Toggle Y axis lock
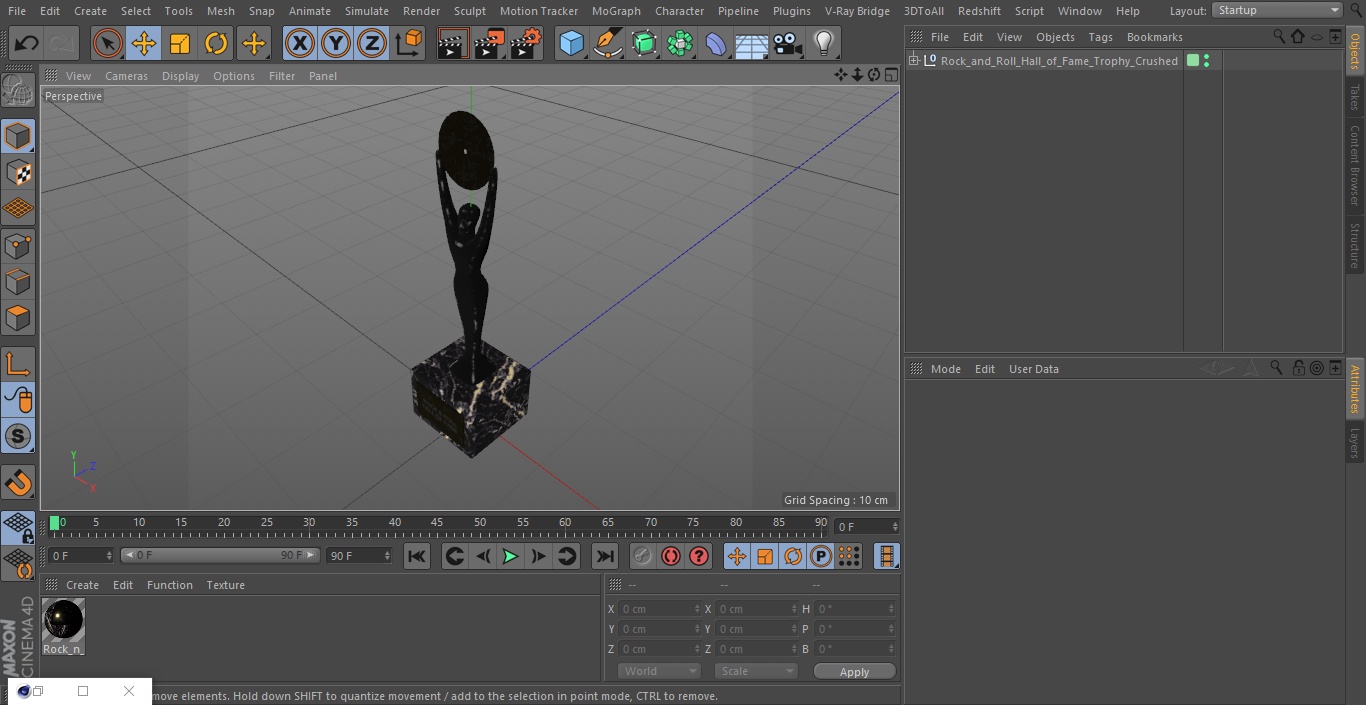The image size is (1366, 705). point(336,43)
